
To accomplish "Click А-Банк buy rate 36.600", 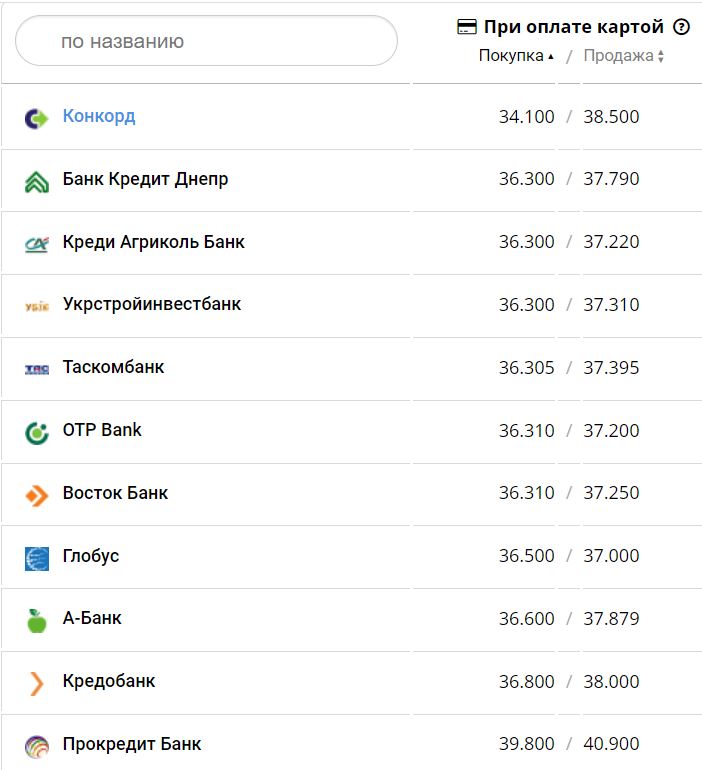I will (x=526, y=619).
